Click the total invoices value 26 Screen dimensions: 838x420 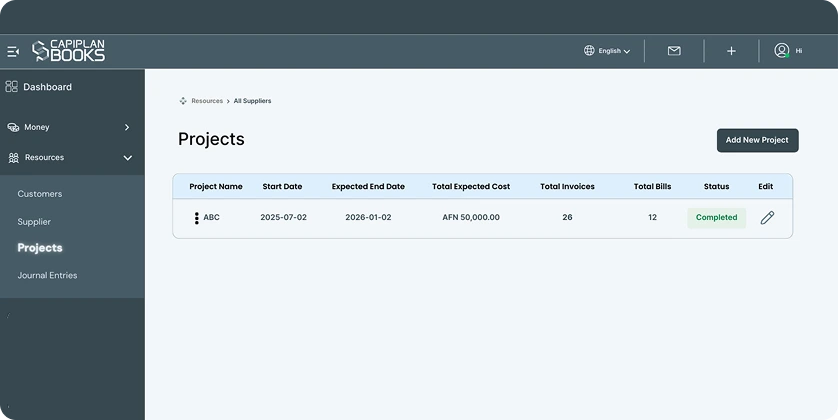pos(567,217)
